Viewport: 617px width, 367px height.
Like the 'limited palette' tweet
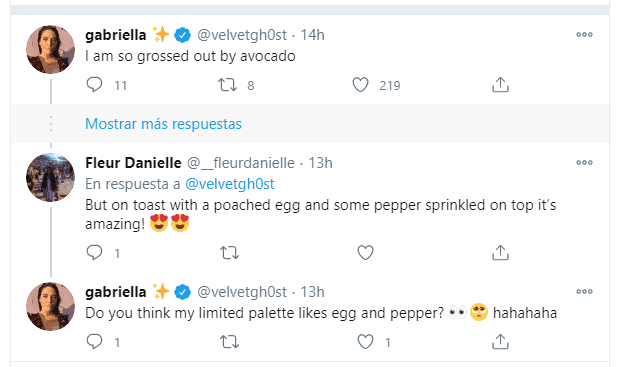coord(365,341)
